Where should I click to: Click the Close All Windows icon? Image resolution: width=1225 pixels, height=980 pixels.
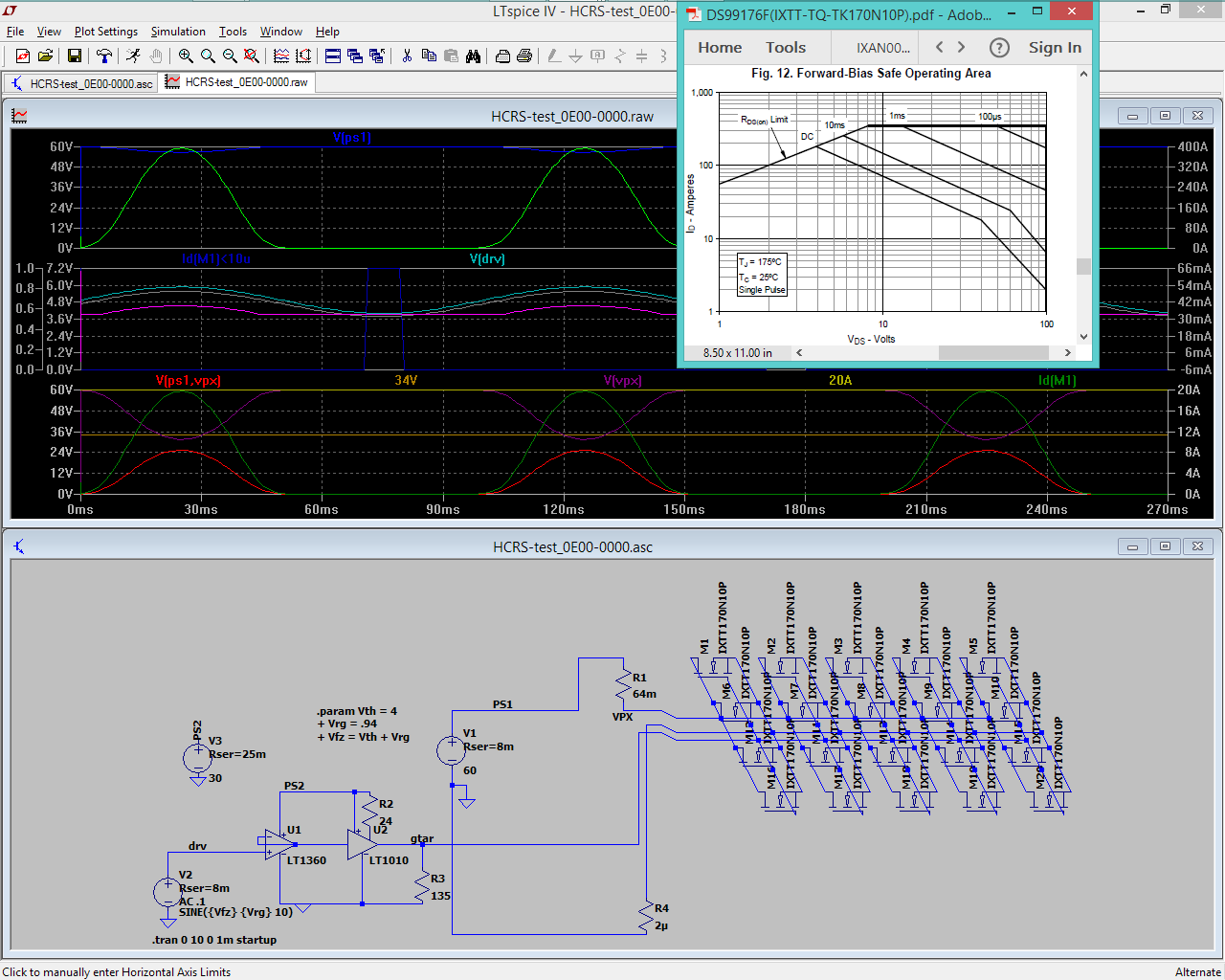point(377,56)
